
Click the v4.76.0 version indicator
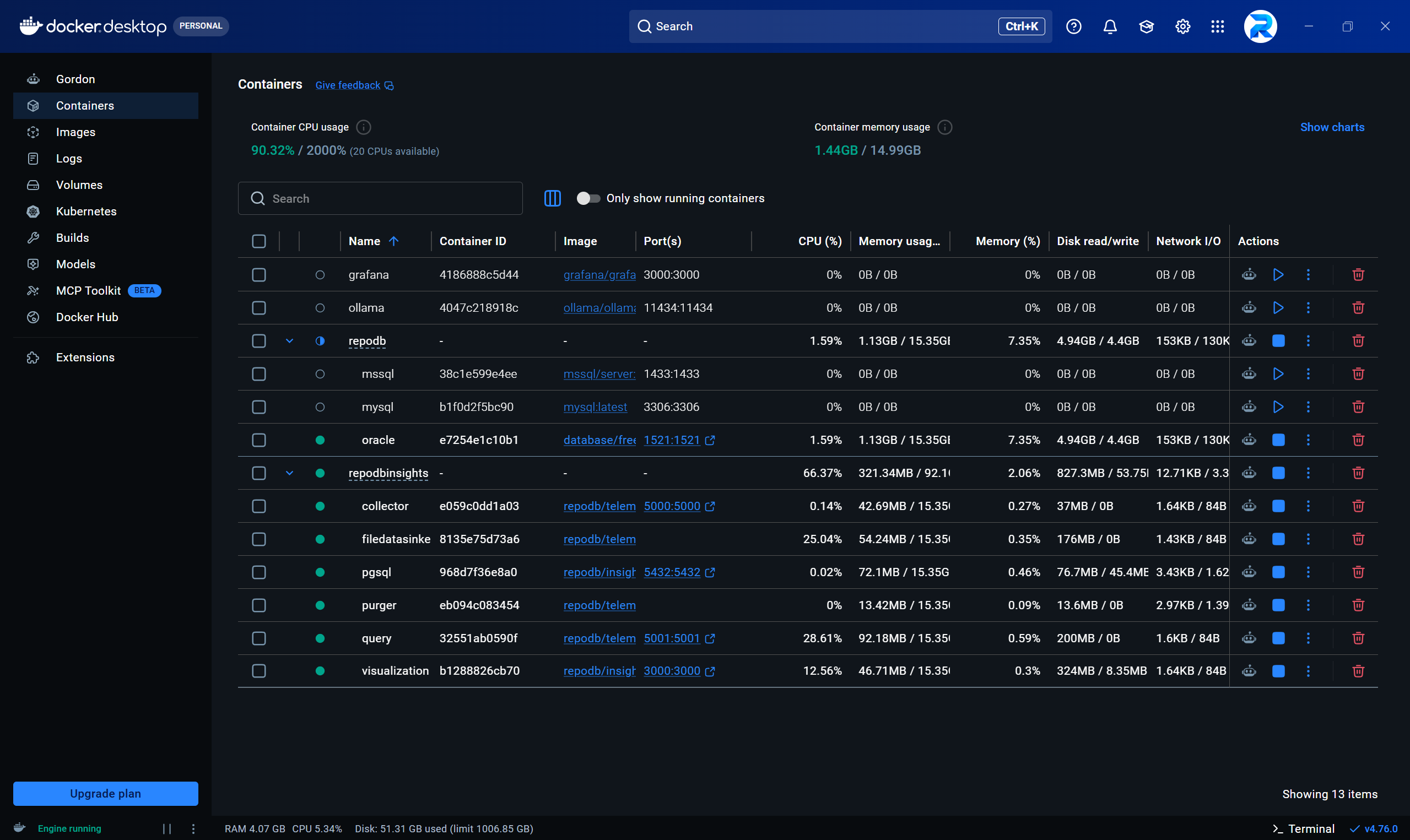pos(1373,828)
